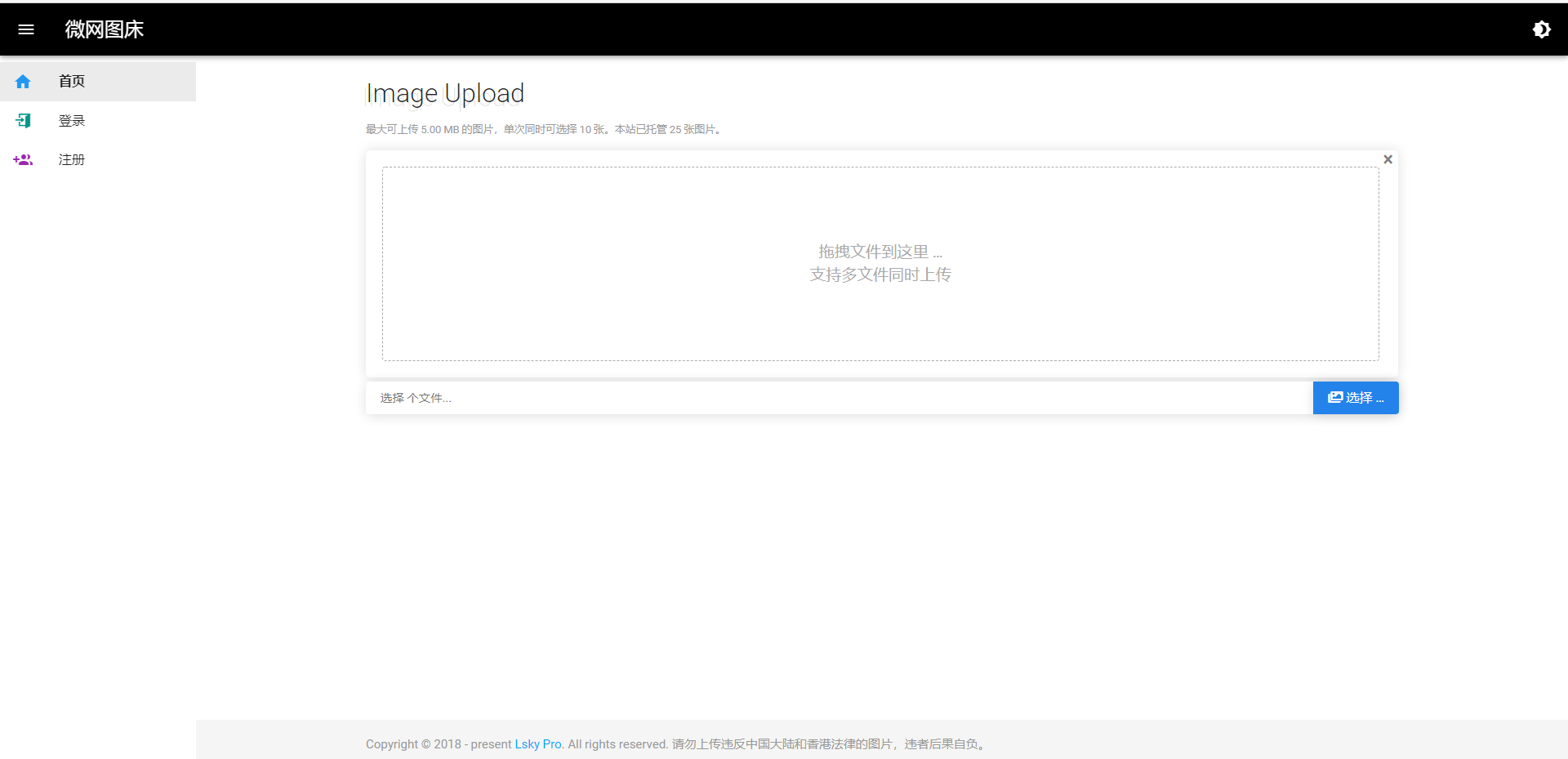The image size is (1568, 759).
Task: Click the purple add-user register icon
Action: pyautogui.click(x=23, y=160)
